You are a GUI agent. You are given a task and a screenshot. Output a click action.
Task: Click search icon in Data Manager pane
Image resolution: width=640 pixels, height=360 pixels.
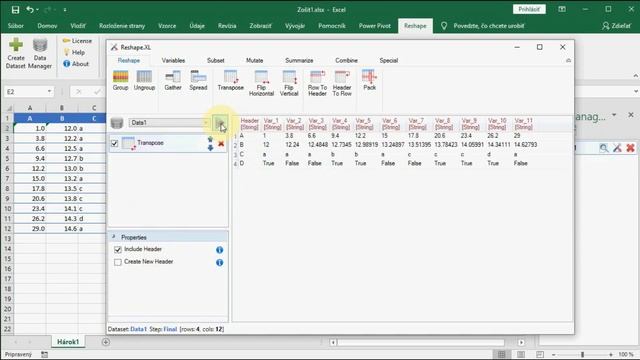(x=604, y=148)
